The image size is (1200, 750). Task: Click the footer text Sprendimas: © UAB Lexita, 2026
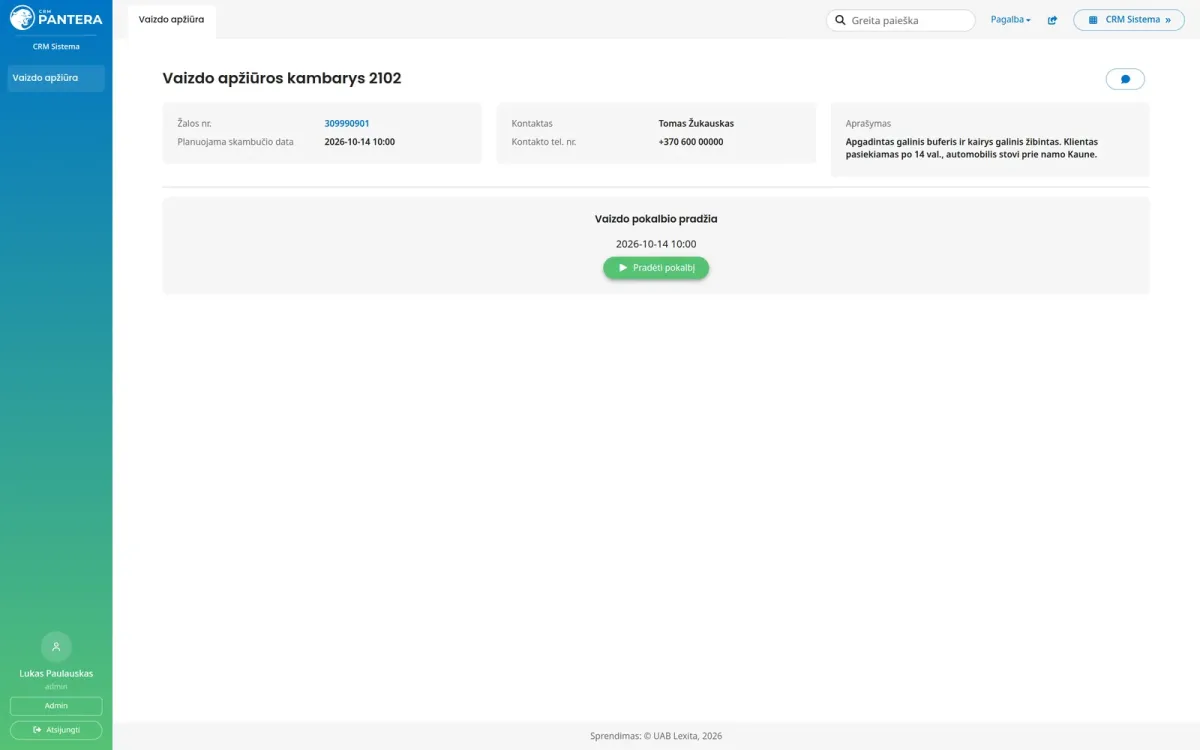(x=656, y=736)
